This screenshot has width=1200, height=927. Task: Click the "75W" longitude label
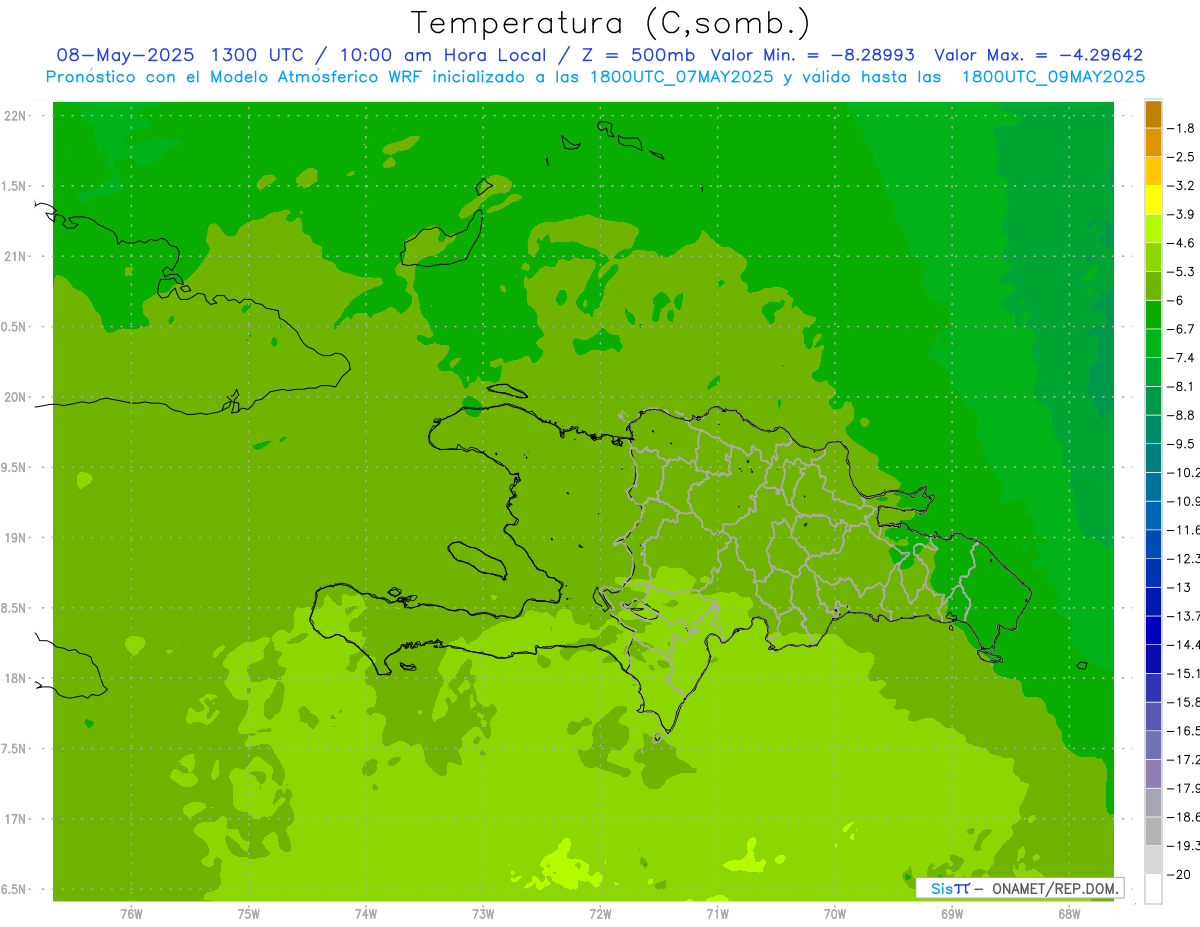click(x=249, y=914)
